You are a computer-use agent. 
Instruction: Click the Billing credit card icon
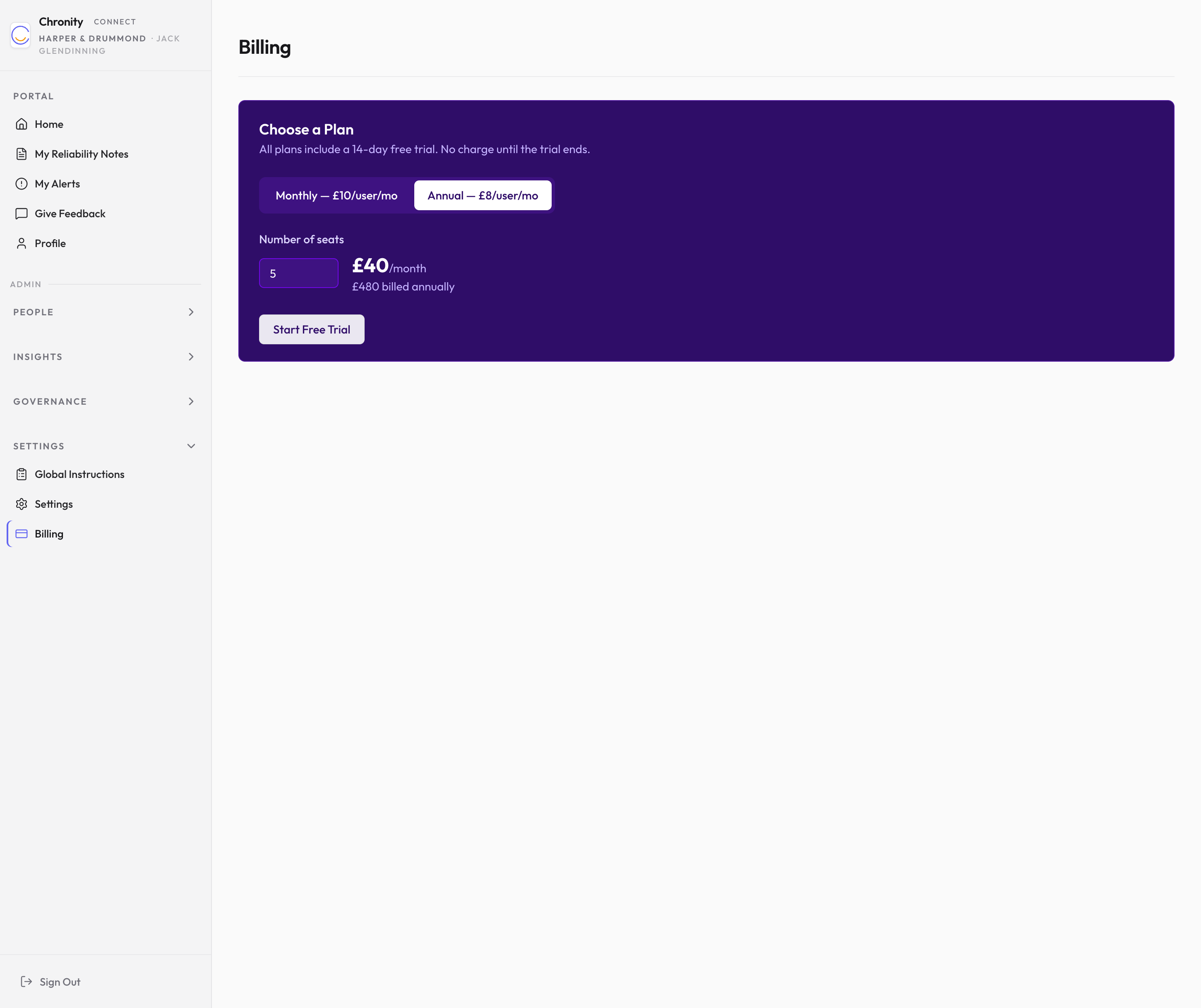click(21, 533)
